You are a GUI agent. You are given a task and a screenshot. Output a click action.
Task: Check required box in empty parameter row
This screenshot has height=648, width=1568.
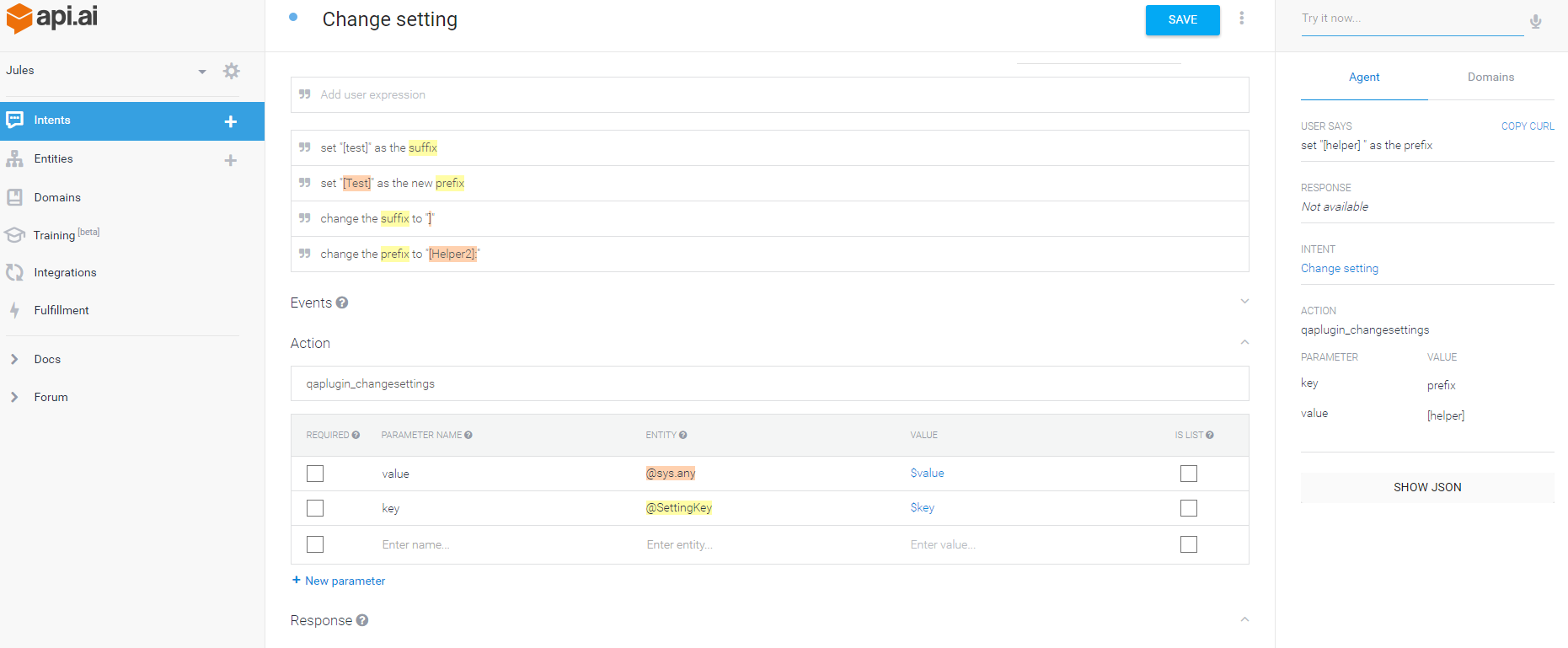315,544
